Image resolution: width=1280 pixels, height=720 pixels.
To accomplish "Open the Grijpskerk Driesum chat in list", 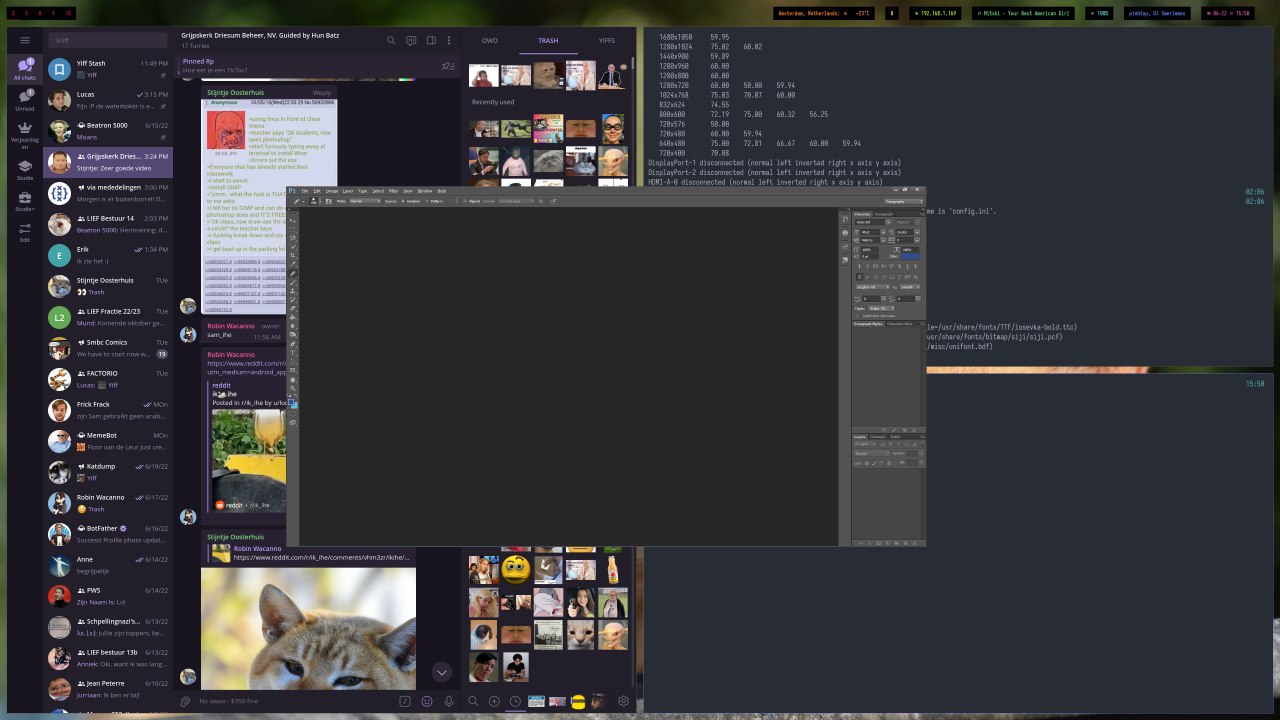I will coord(110,162).
